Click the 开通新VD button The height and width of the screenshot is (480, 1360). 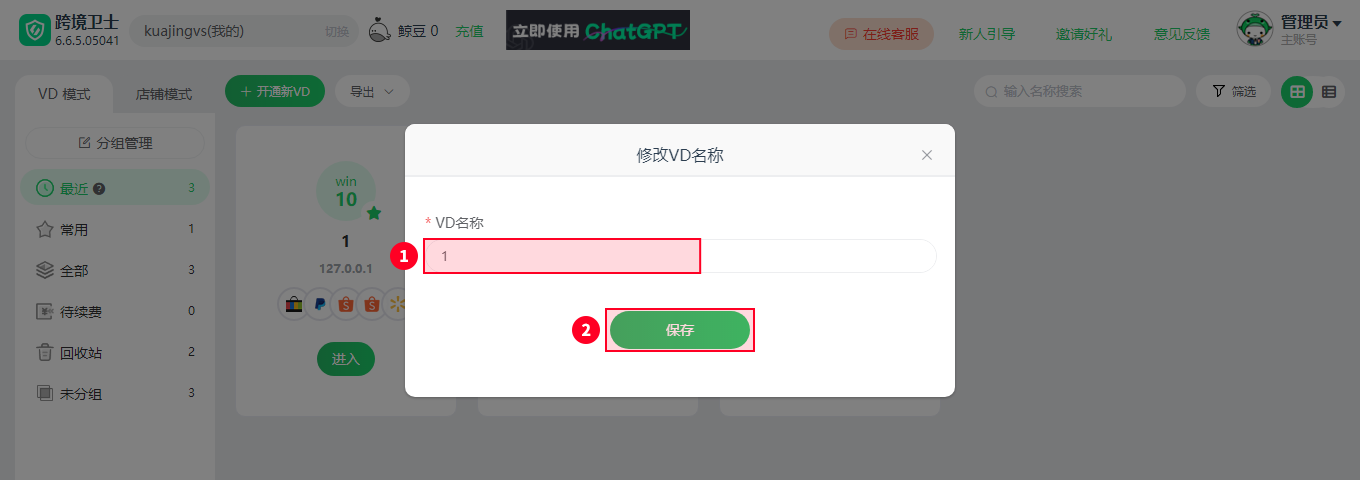275,91
